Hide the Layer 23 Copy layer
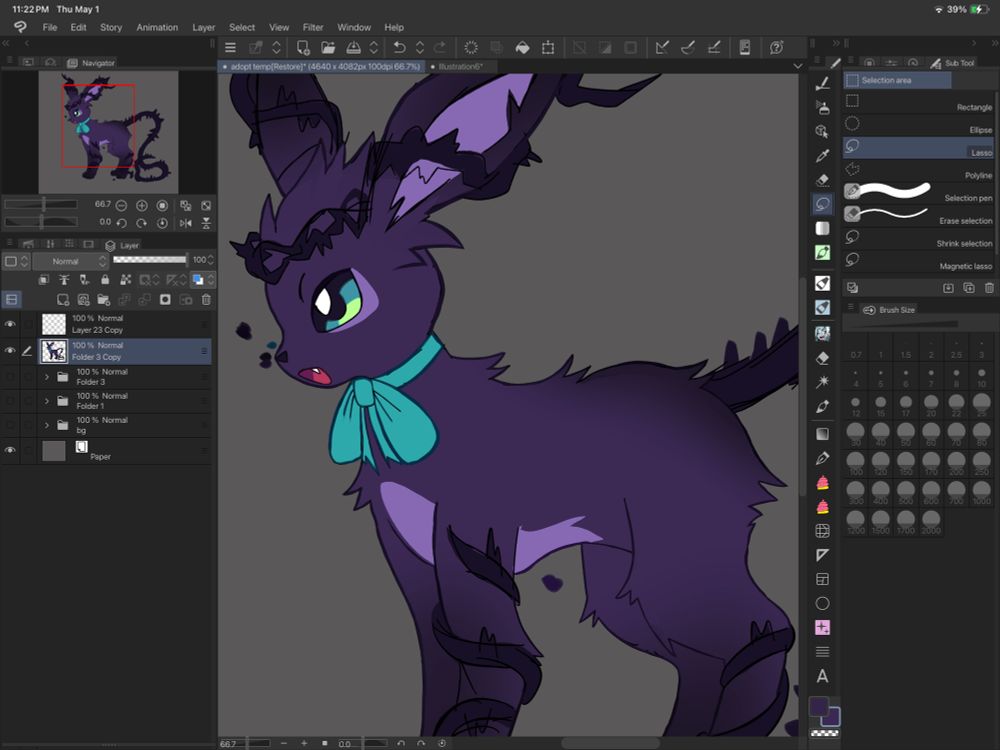Screen dimensions: 1000x750 point(10,324)
